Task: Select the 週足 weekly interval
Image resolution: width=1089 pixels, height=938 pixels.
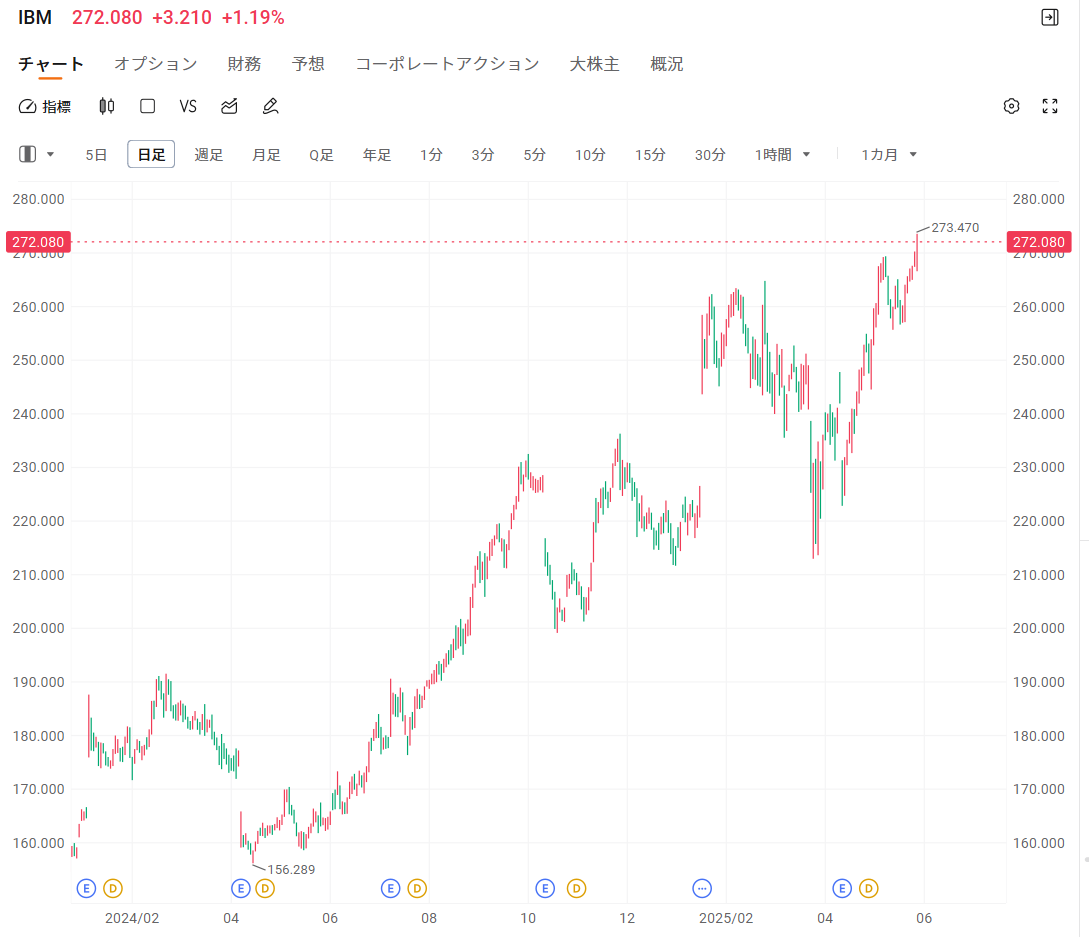Action: [209, 154]
